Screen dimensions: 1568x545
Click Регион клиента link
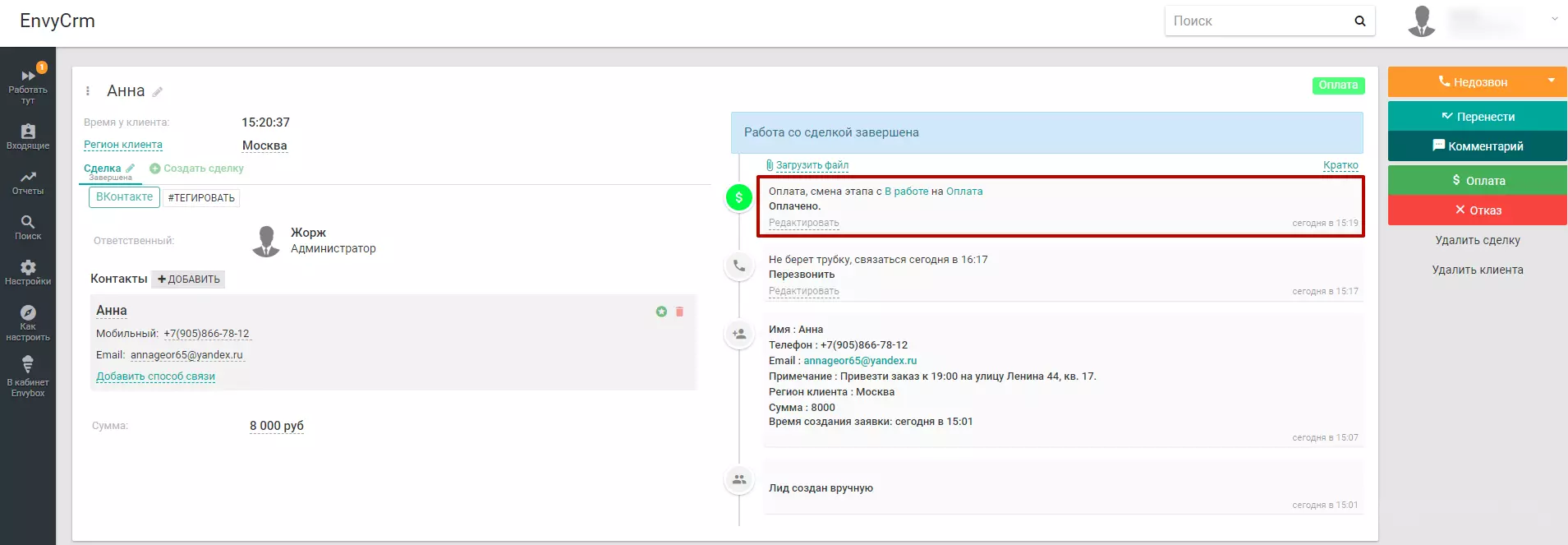coord(123,145)
